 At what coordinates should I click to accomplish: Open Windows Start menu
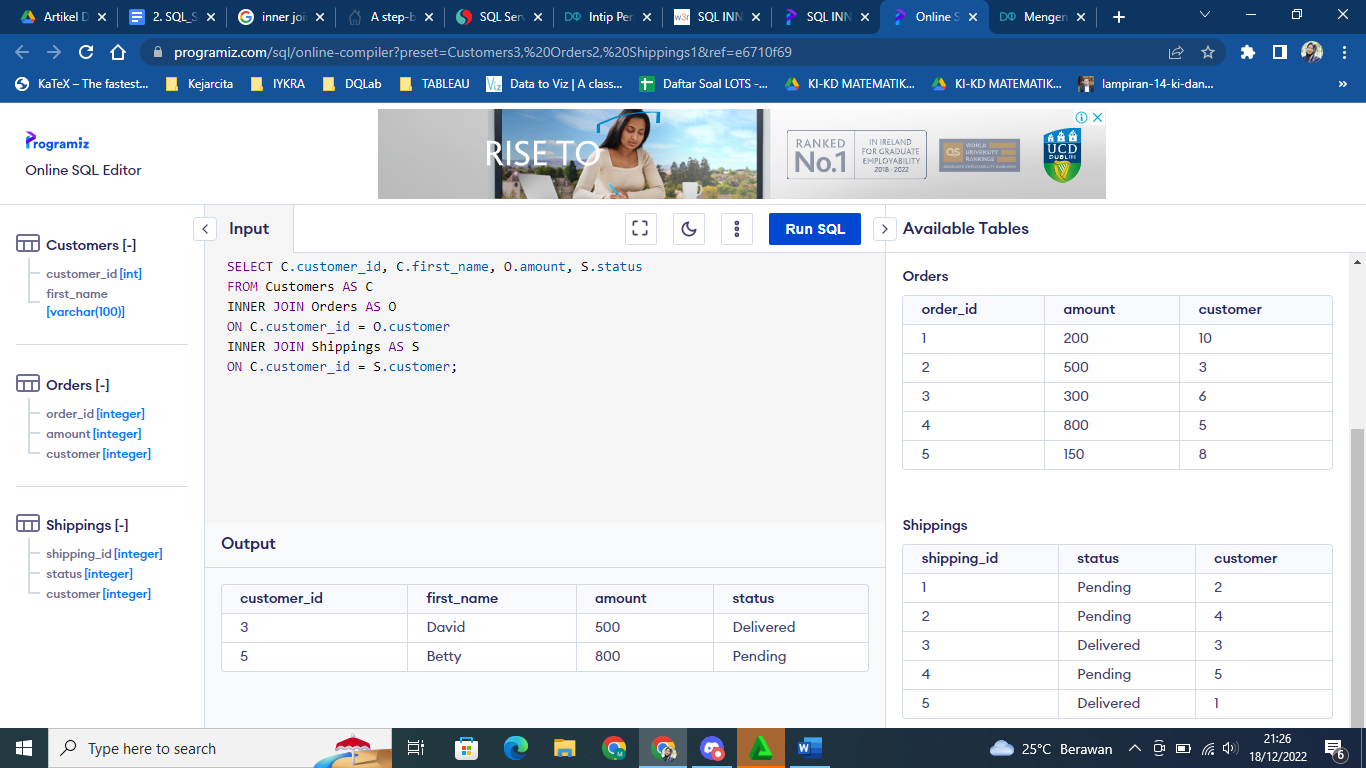click(24, 748)
